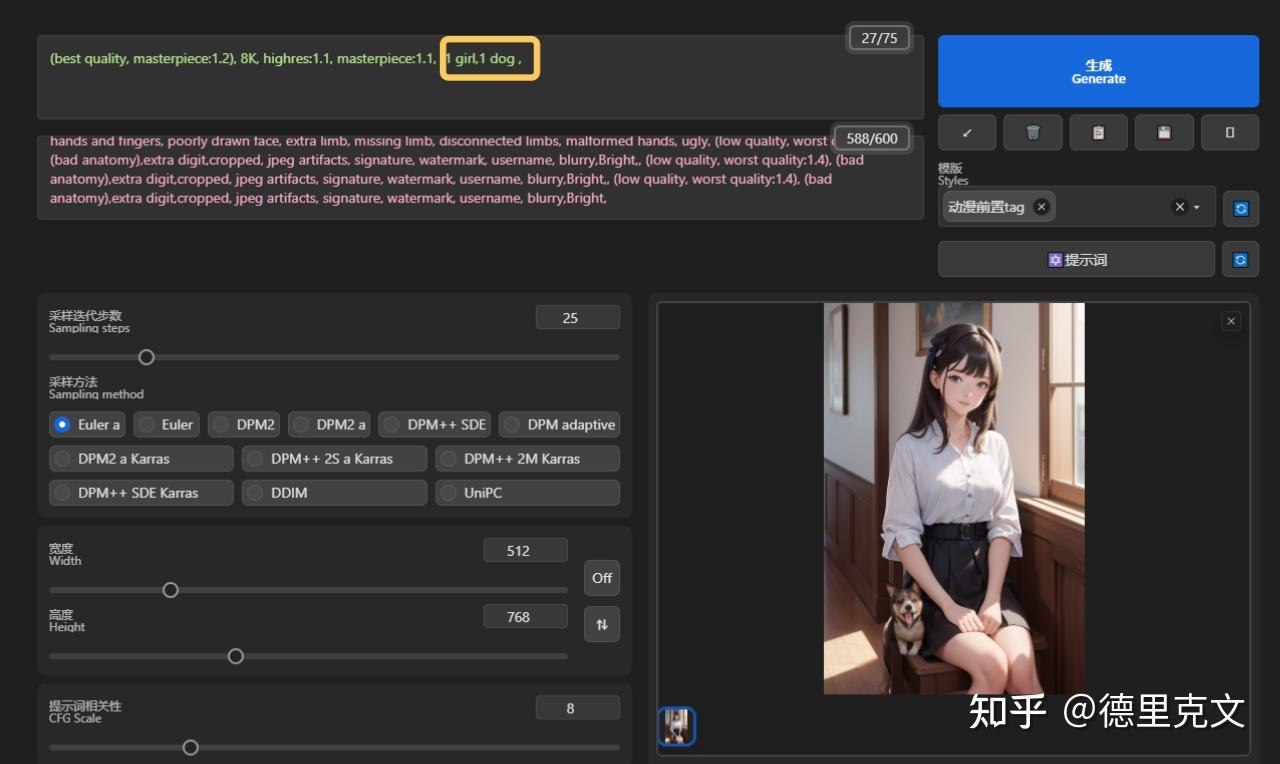The image size is (1280, 764).
Task: Open the 提示词 prompt helper
Action: tap(1076, 259)
